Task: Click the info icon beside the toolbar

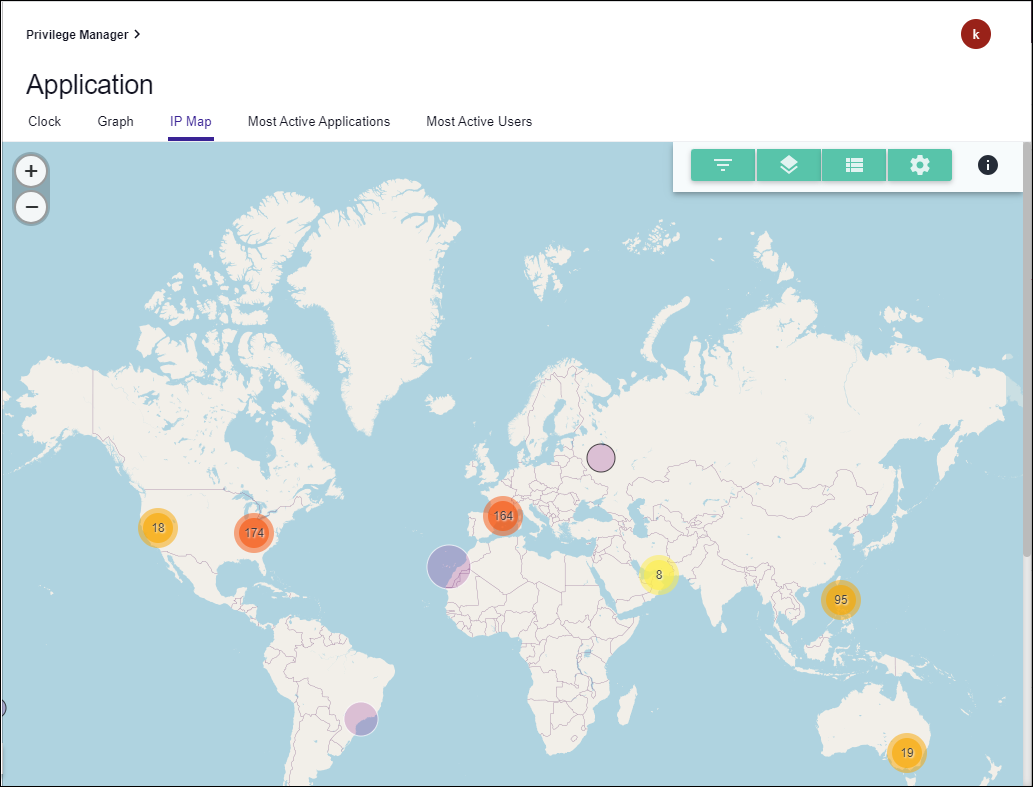Action: 987,165
